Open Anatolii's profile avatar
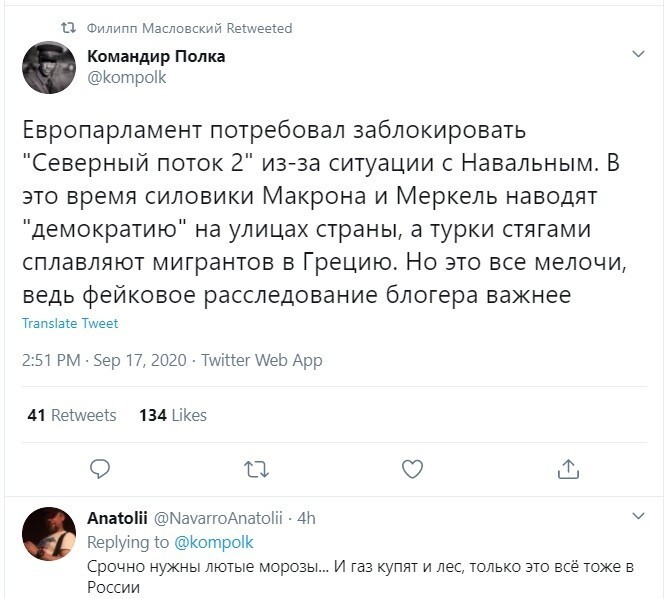The image size is (669, 599). tap(49, 533)
